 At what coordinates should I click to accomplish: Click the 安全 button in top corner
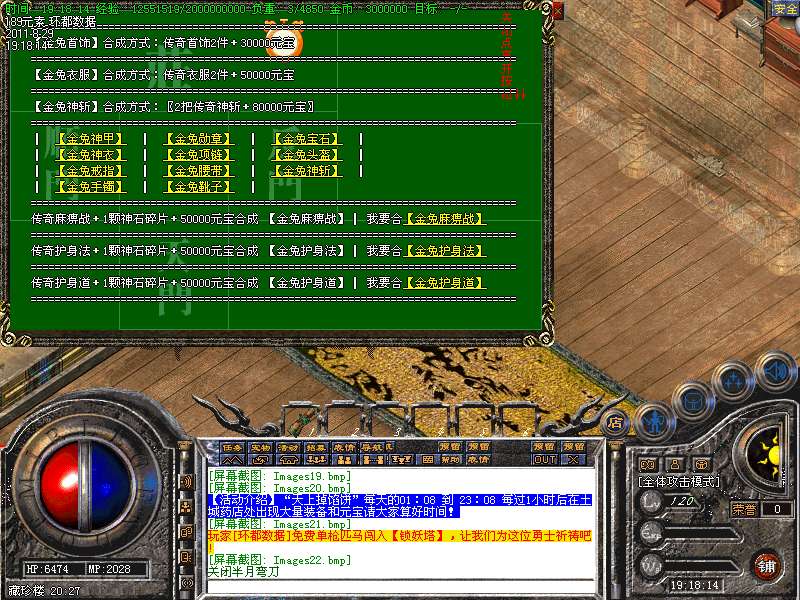point(785,9)
